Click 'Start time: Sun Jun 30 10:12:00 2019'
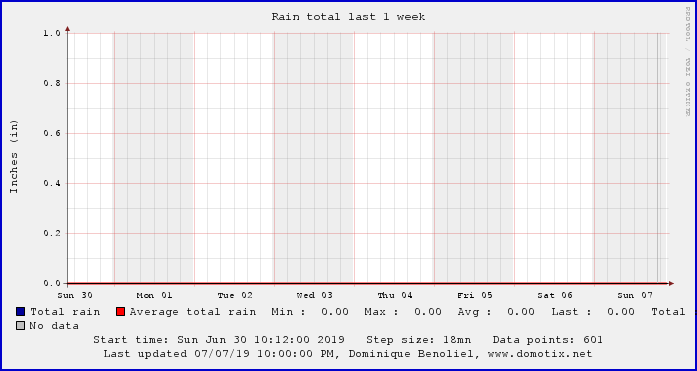 (x=219, y=340)
